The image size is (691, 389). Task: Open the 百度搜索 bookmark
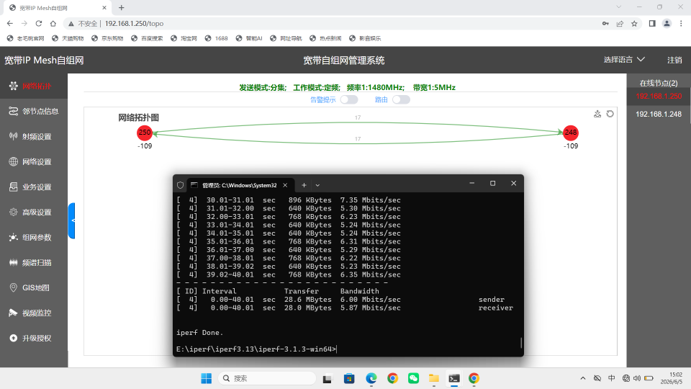coord(147,38)
